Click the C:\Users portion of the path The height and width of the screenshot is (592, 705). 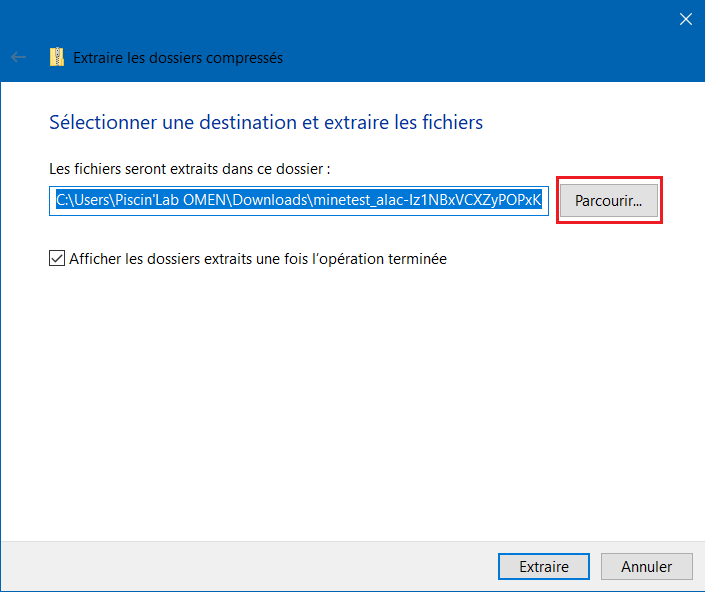(80, 200)
